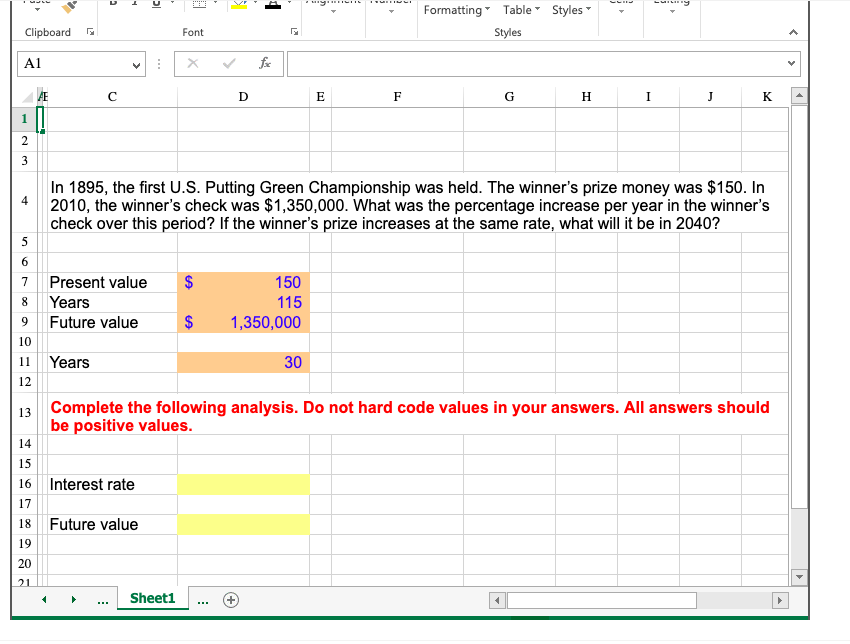Image resolution: width=850 pixels, height=644 pixels.
Task: Click the red instruction text in row 13
Action: [410, 416]
